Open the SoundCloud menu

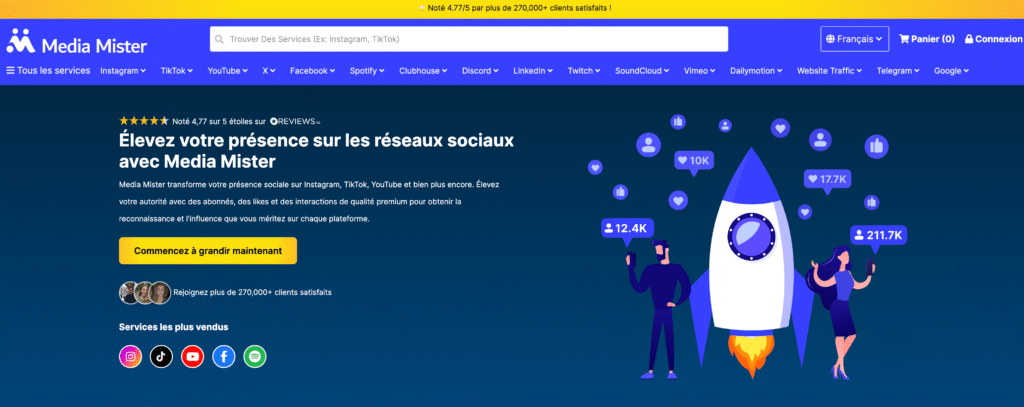click(x=642, y=71)
